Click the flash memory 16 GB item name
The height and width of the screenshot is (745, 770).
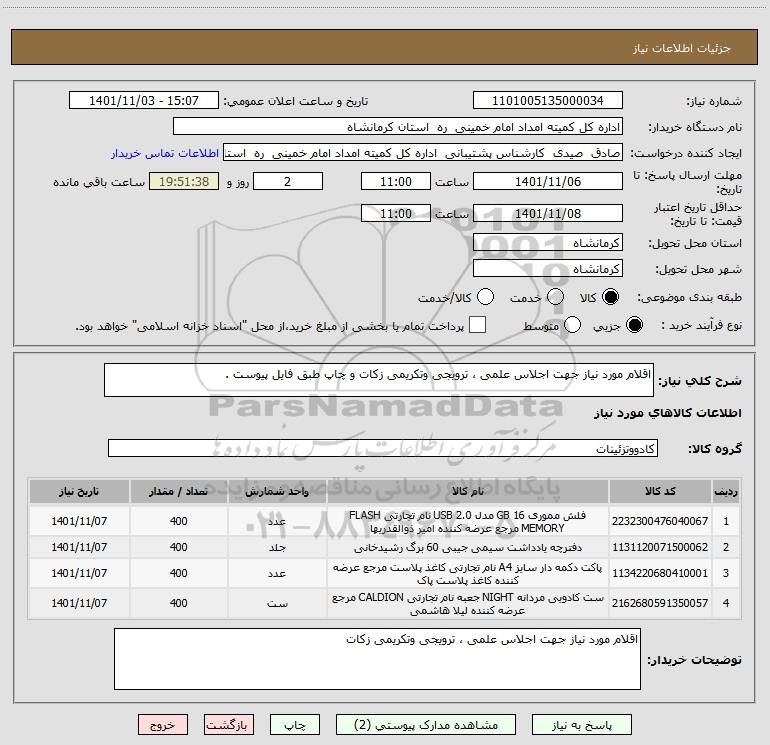coord(468,522)
